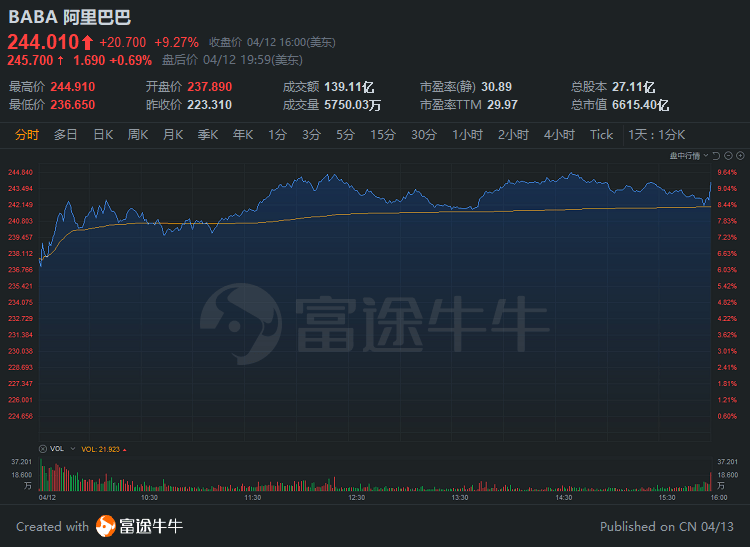Click the 市盈率TTM value 29.97
This screenshot has width=750, height=547.
(x=502, y=105)
